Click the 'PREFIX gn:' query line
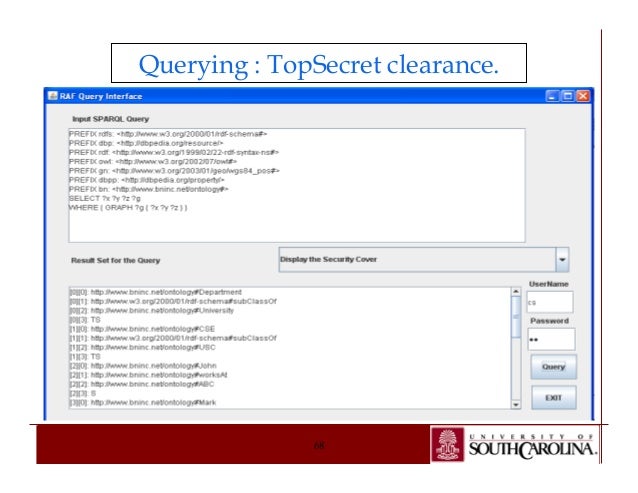The width and height of the screenshot is (638, 493). pos(175,171)
